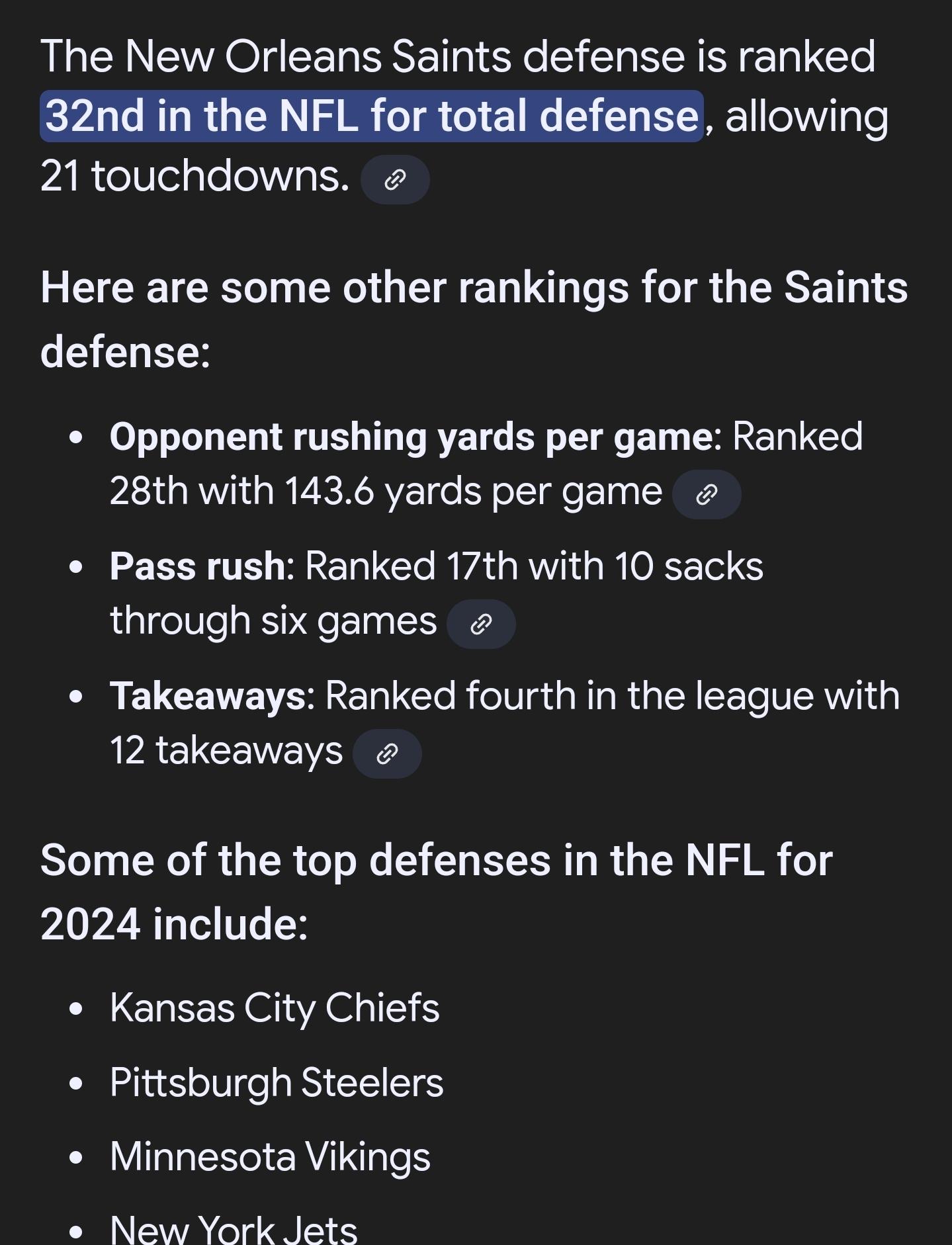Select "Kansas City Chiefs" list item
952x1245 pixels.
[x=275, y=1008]
